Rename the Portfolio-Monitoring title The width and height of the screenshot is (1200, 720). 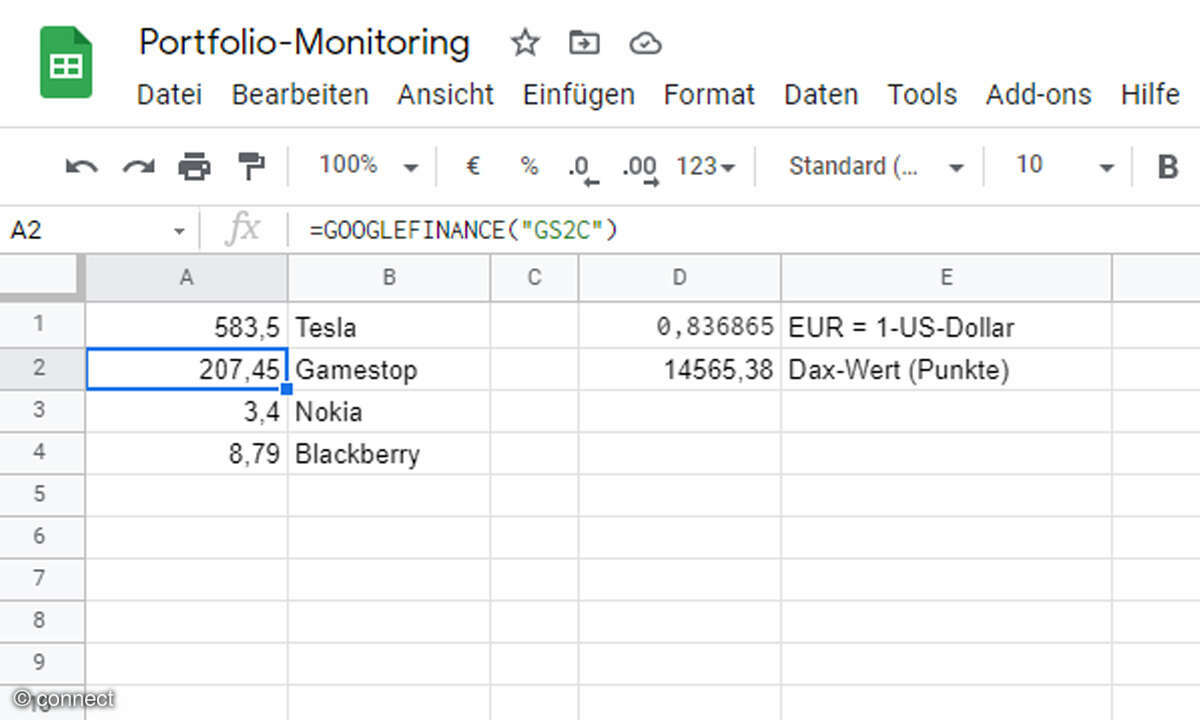pyautogui.click(x=304, y=43)
